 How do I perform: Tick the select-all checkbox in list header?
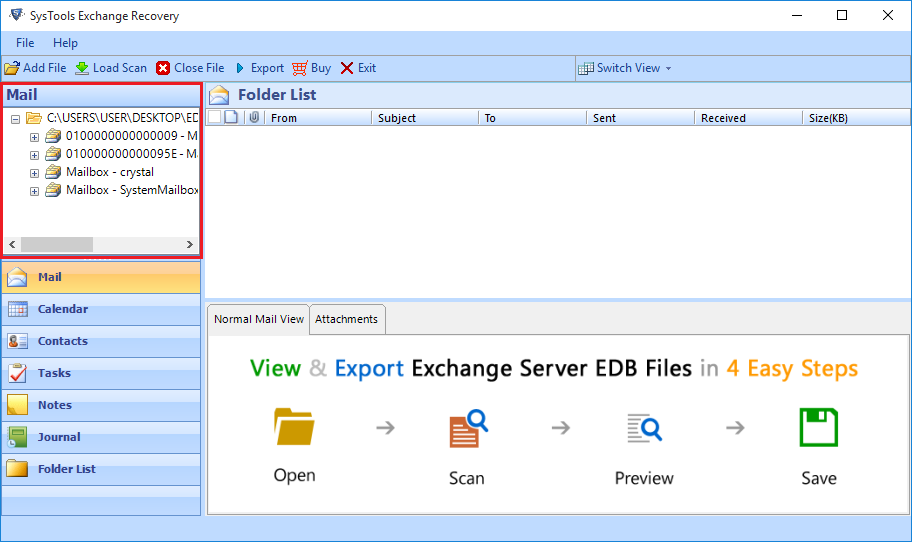(x=215, y=117)
